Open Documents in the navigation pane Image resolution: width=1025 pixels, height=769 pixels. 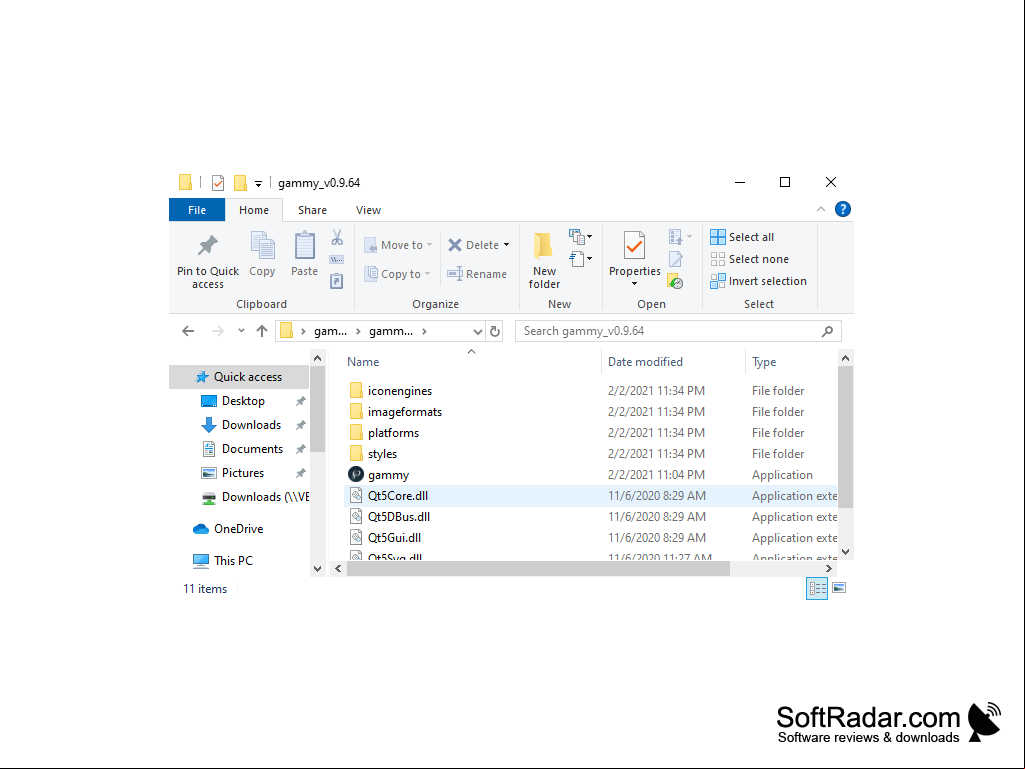point(252,449)
